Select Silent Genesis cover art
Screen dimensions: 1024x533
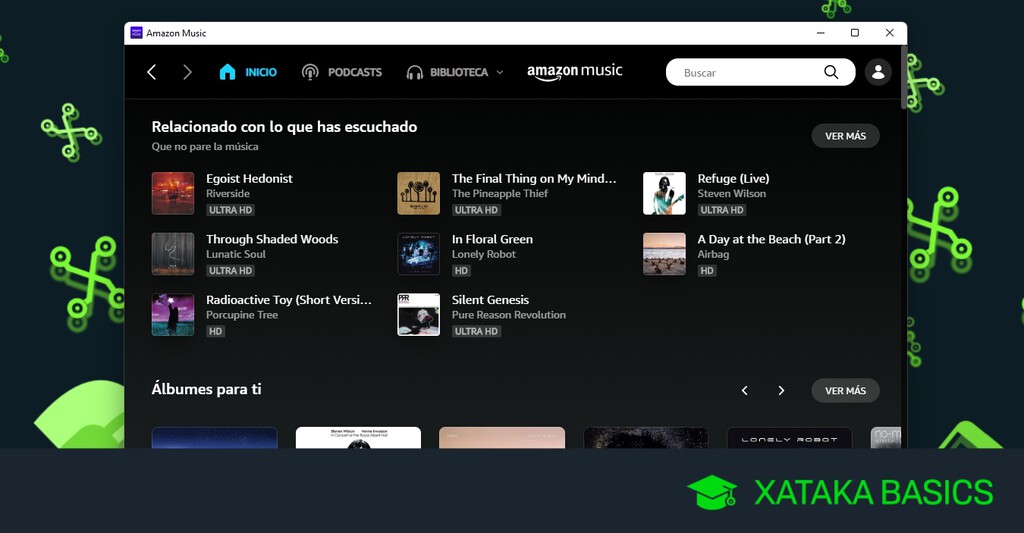419,315
